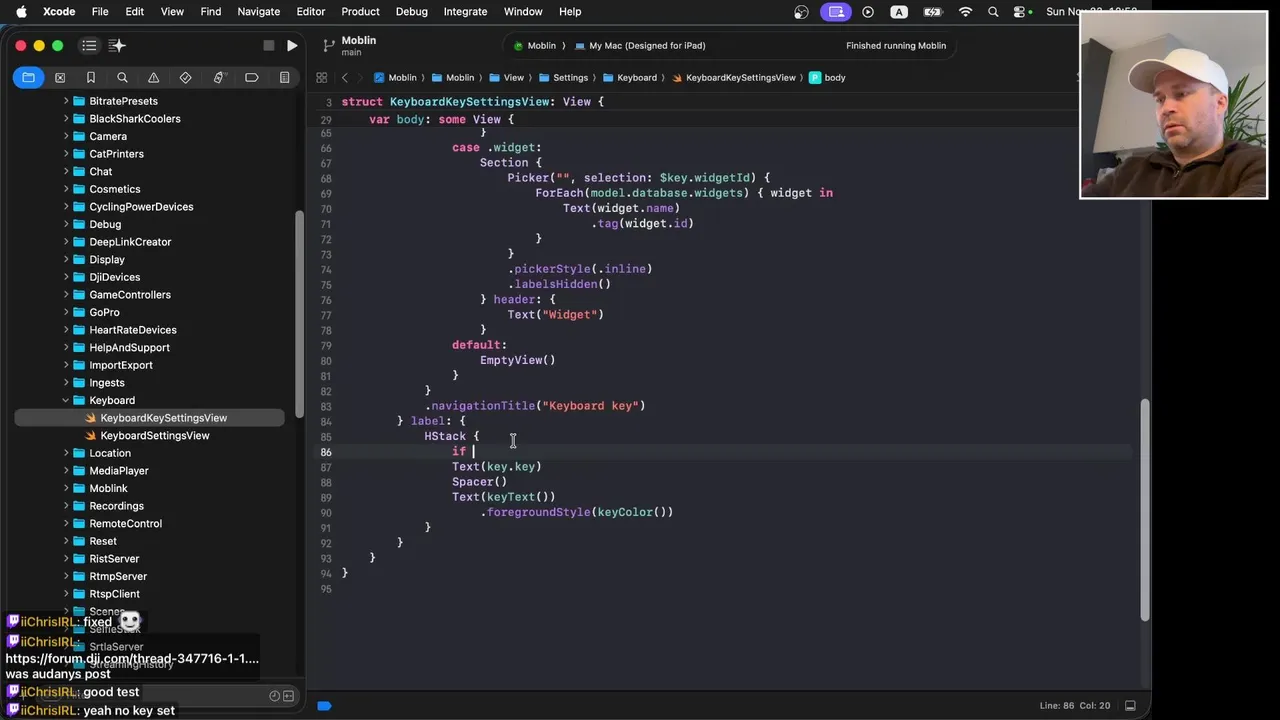The image size is (1280, 720).
Task: Open the Editor menu
Action: coord(310,12)
